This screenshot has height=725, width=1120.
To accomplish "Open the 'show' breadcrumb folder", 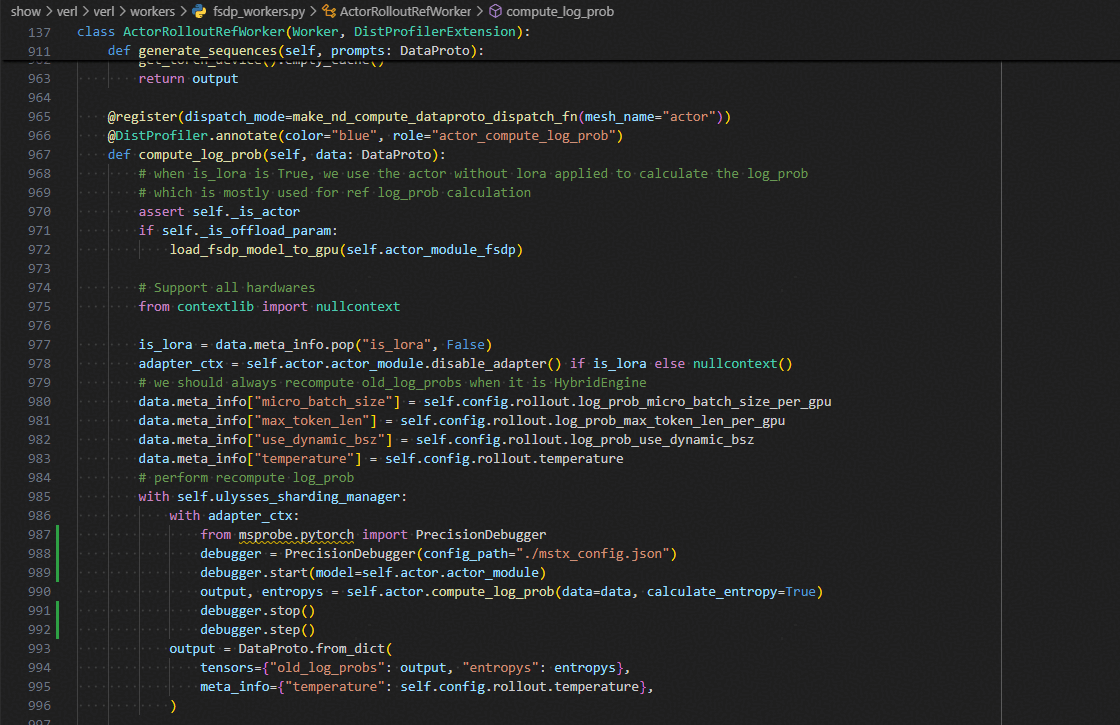I will pyautogui.click(x=26, y=11).
